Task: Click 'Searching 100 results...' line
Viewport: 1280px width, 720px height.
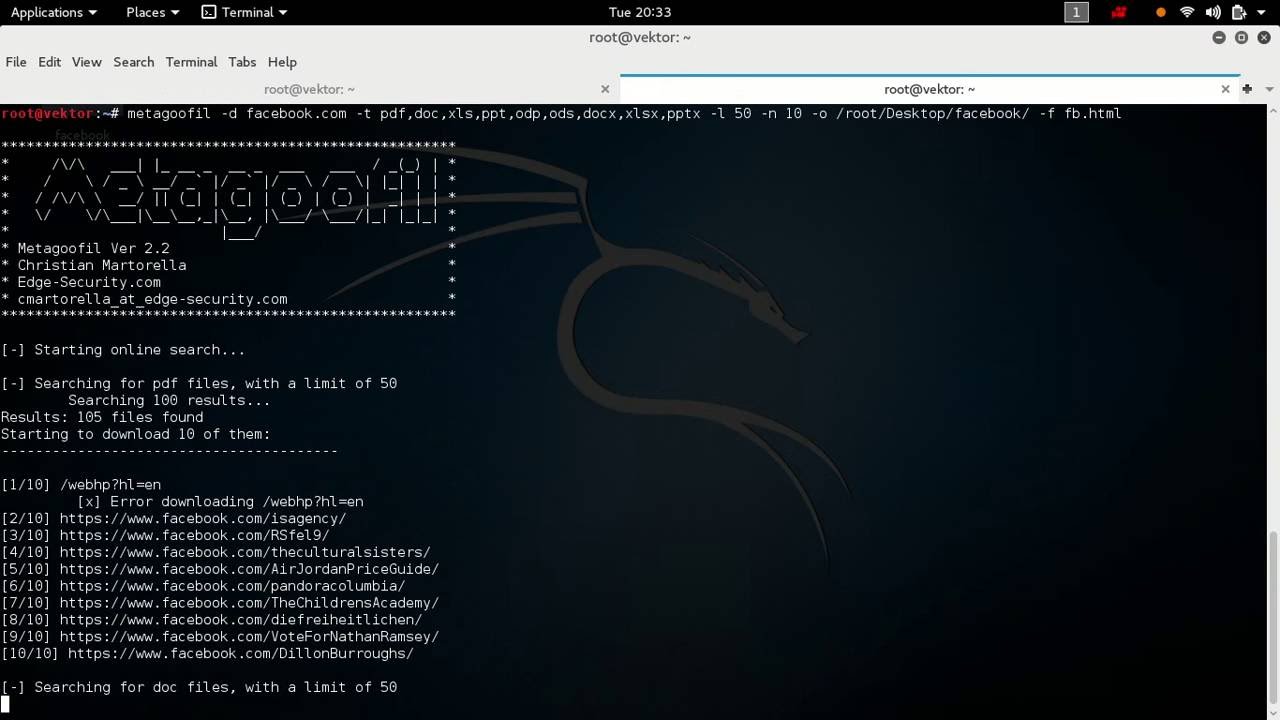Action: coord(169,400)
